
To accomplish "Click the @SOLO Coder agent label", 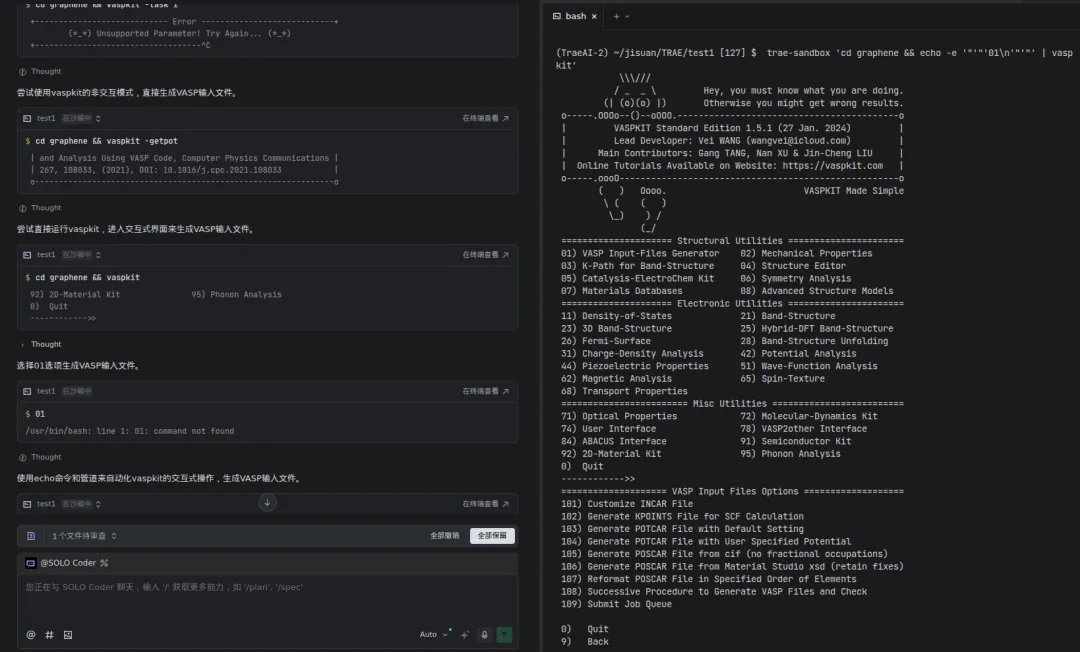I will (x=68, y=562).
